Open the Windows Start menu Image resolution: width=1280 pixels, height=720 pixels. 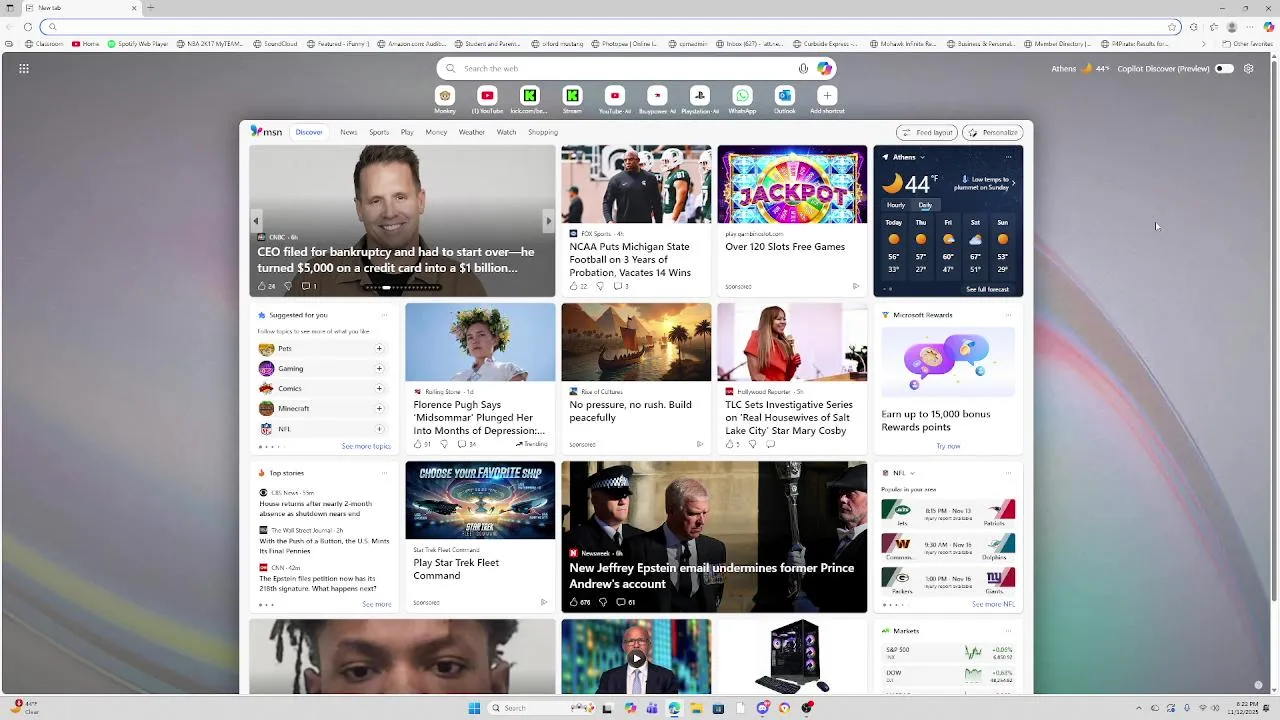(474, 708)
